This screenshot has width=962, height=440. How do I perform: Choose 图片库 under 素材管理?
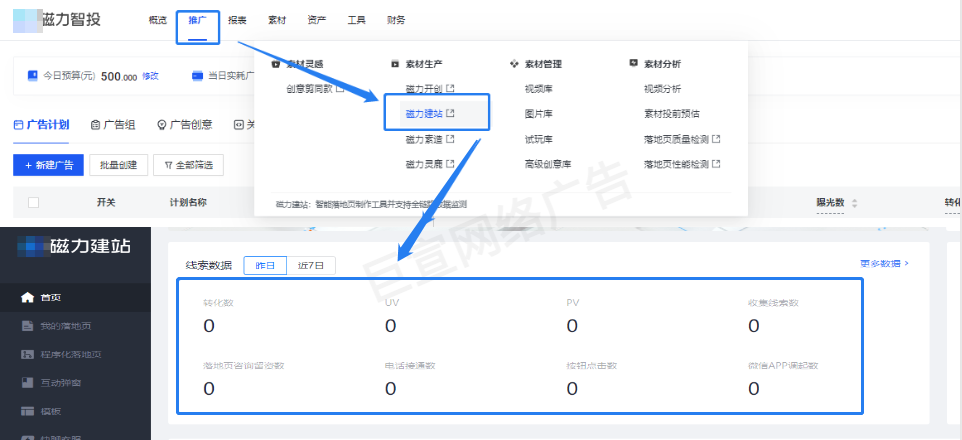pos(539,114)
